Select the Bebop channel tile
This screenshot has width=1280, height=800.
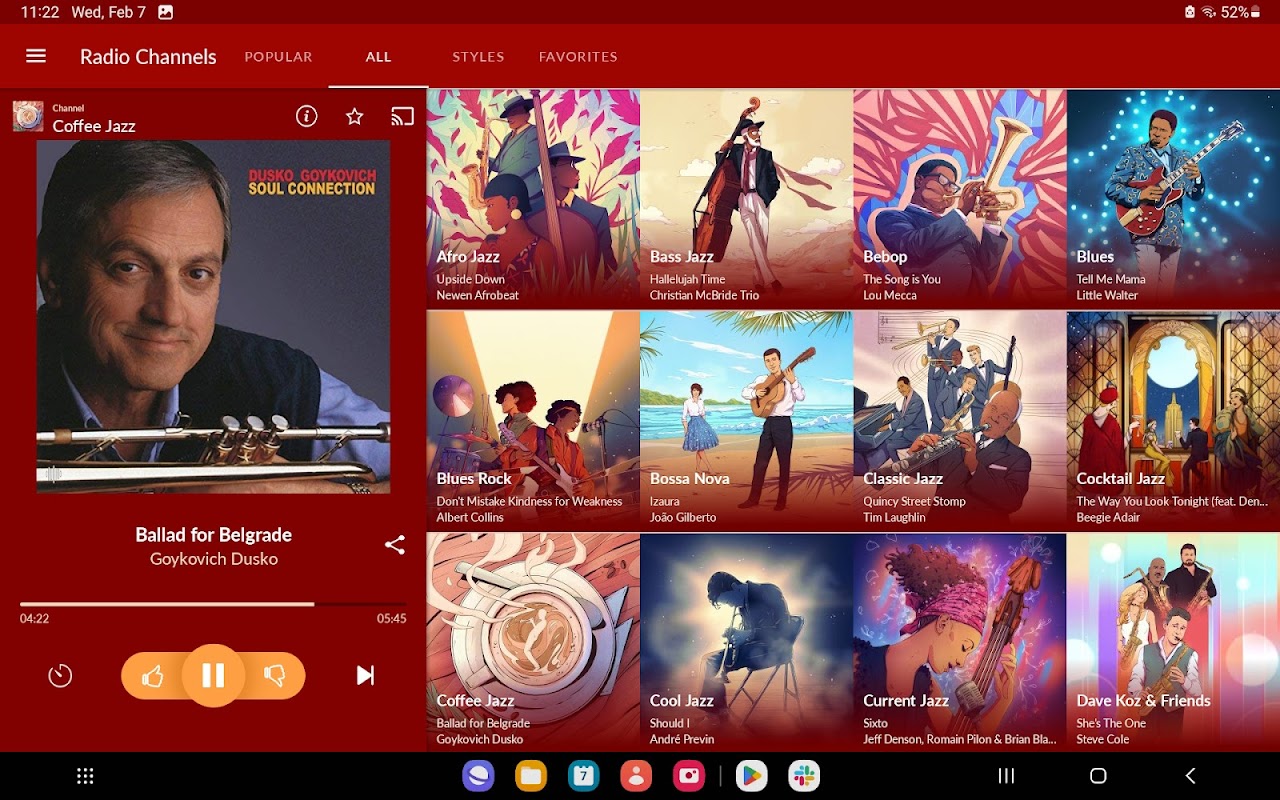click(x=959, y=198)
